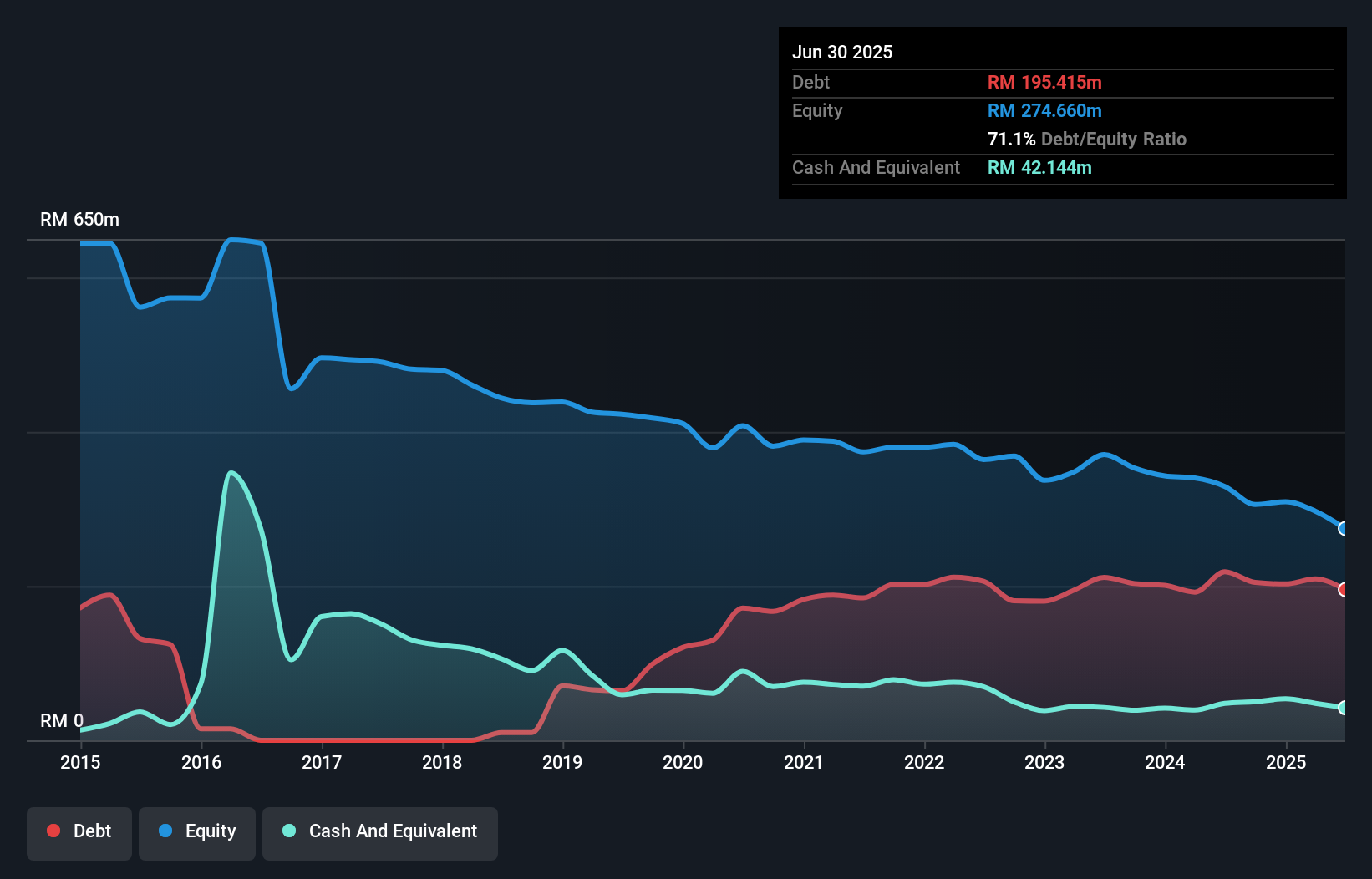The height and width of the screenshot is (879, 1372).
Task: Click the blue Equity legend dot
Action: (x=166, y=831)
